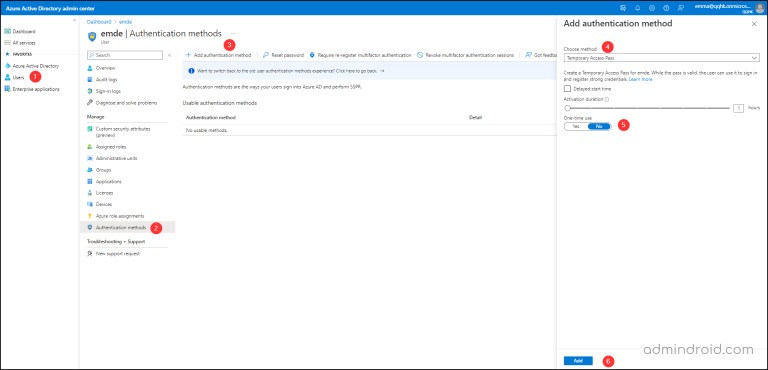Click the Groups icon
The width and height of the screenshot is (768, 370).
90,170
